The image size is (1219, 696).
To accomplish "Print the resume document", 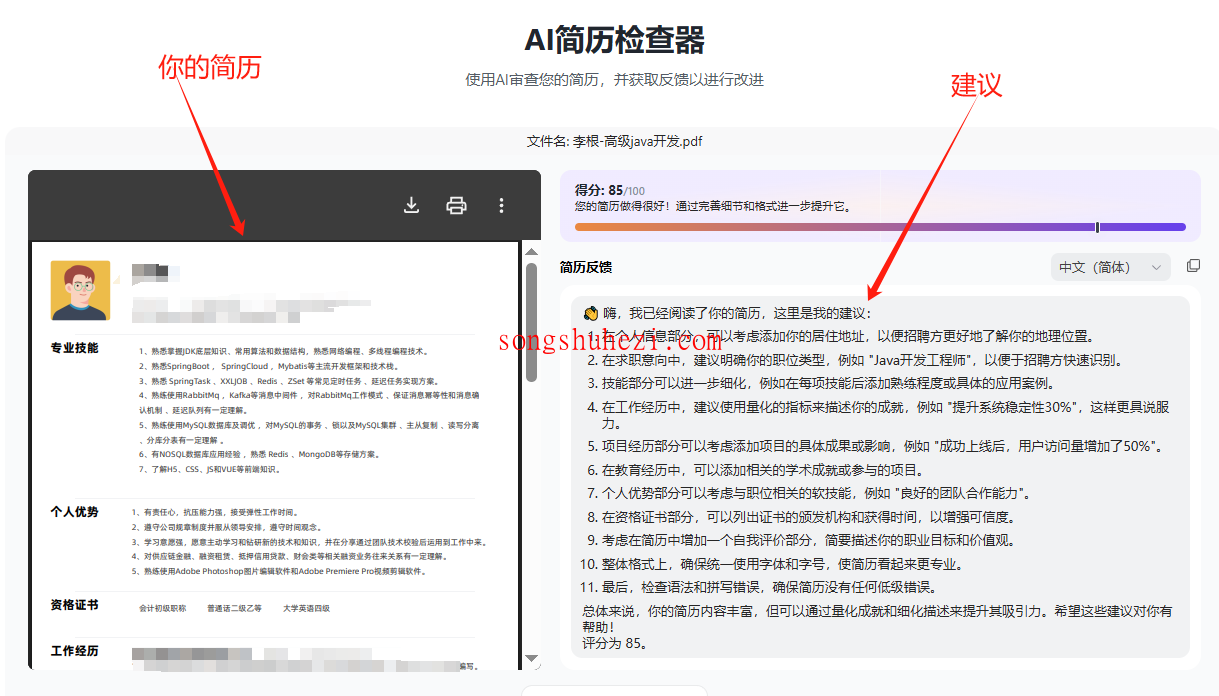I will [x=456, y=205].
